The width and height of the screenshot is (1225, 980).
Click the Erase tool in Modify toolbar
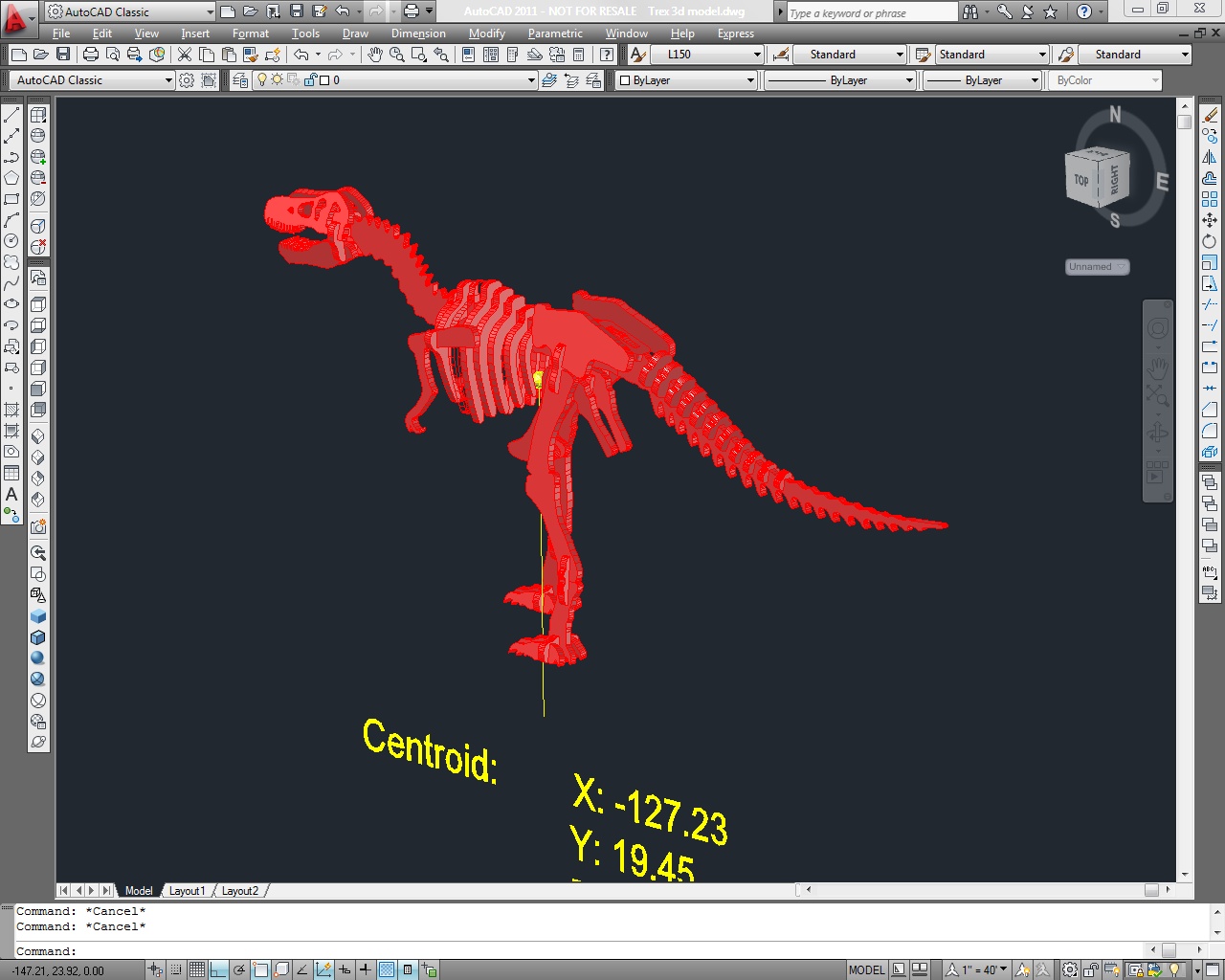tap(1210, 115)
